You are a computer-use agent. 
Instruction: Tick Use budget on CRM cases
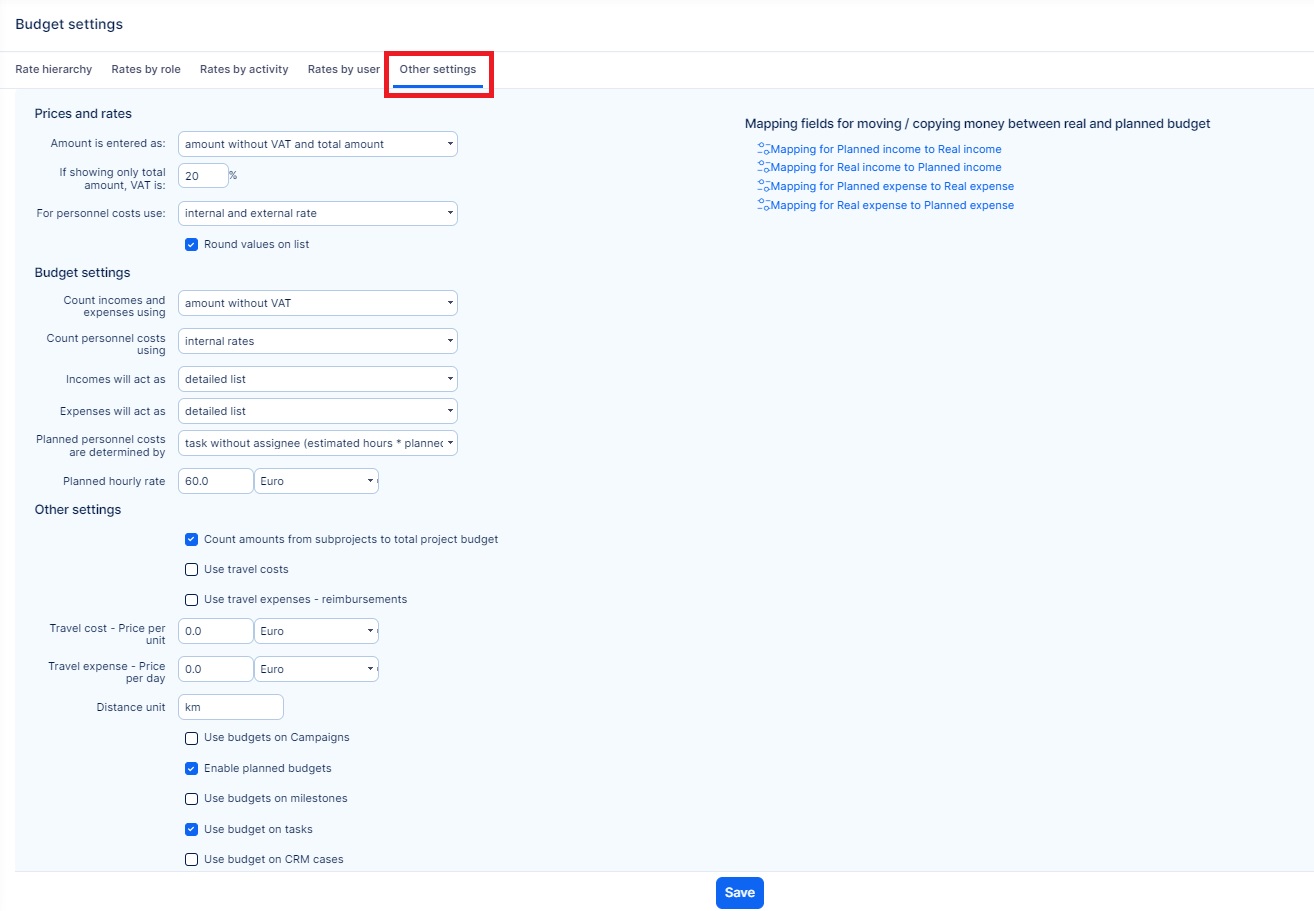192,859
